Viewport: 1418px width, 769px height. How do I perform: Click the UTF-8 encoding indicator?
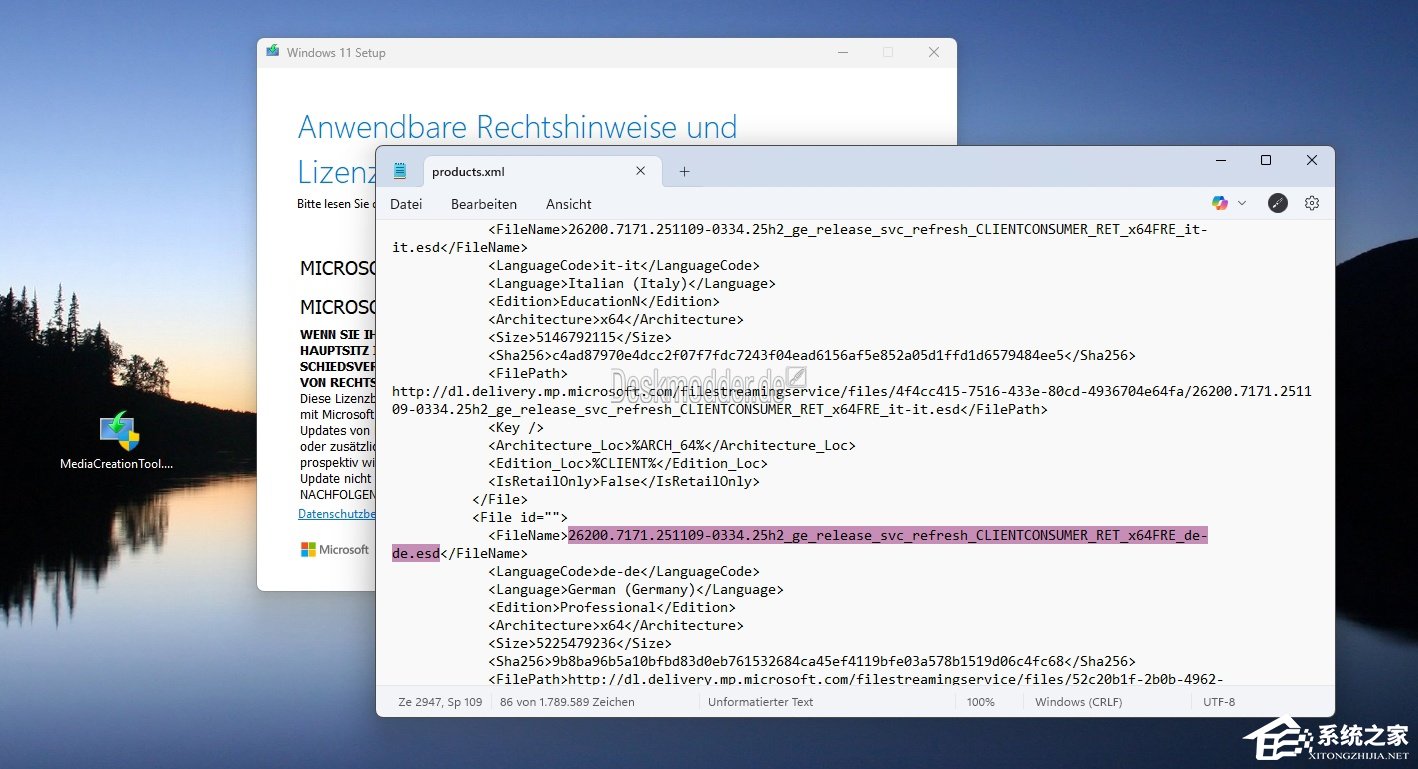[1219, 702]
